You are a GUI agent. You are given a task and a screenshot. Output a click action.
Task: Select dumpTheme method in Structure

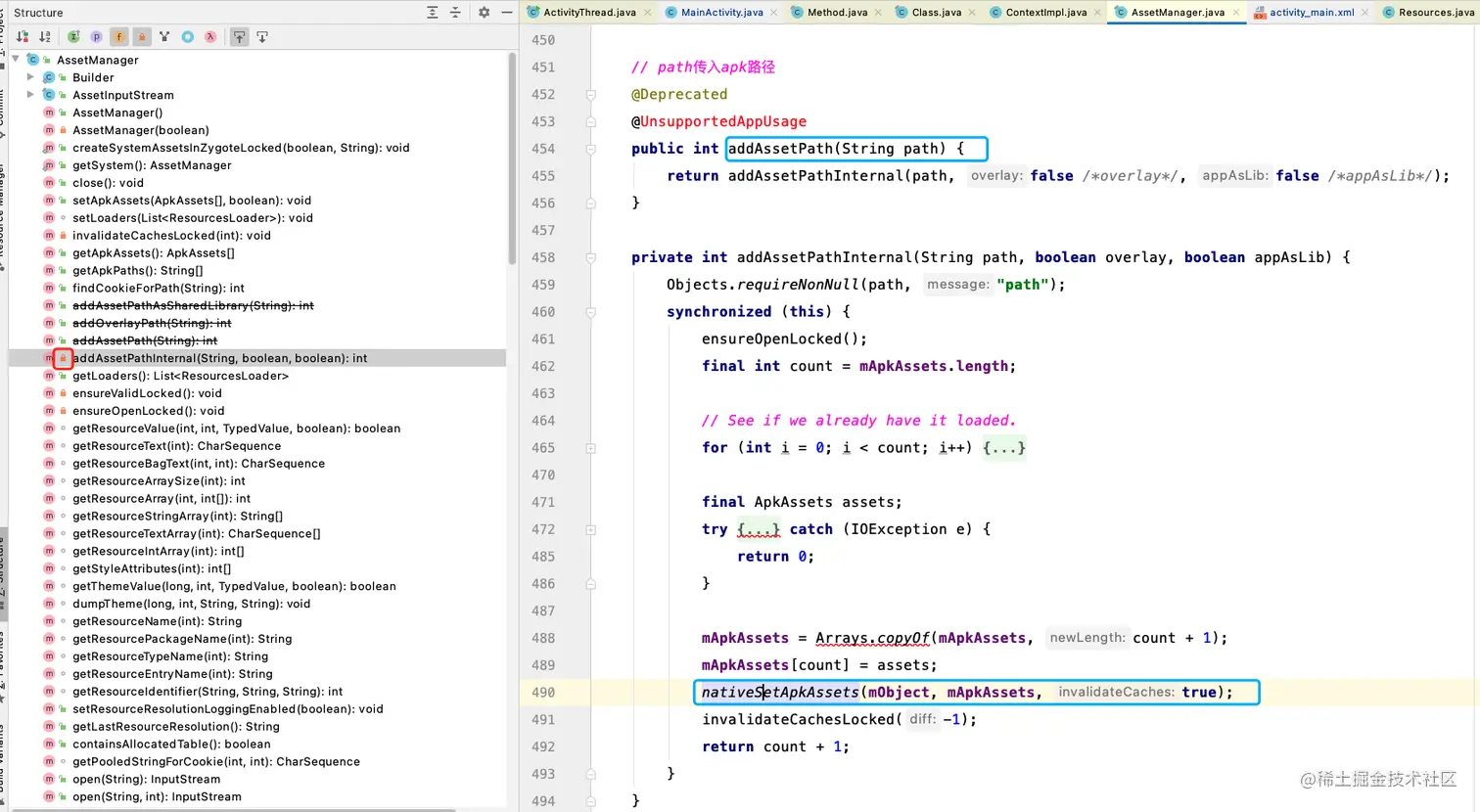point(191,604)
